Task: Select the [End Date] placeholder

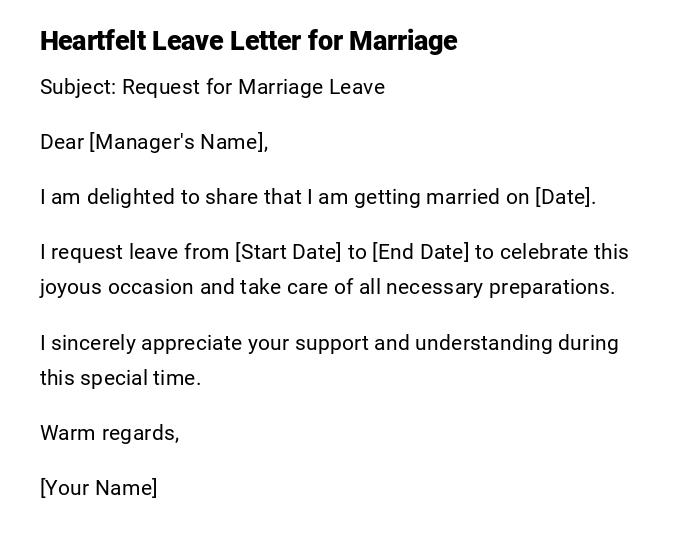Action: pos(420,252)
